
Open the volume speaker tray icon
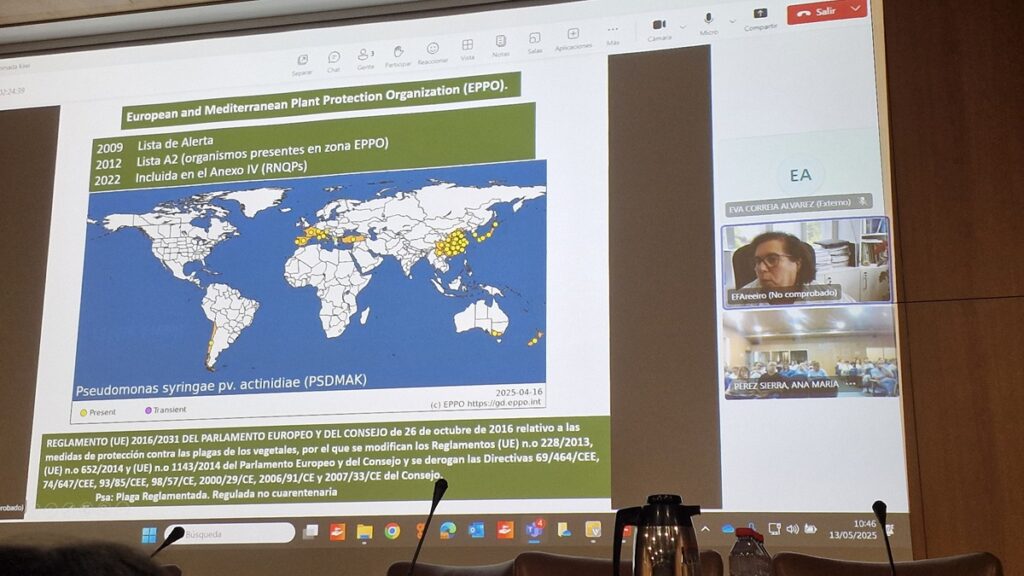(792, 528)
